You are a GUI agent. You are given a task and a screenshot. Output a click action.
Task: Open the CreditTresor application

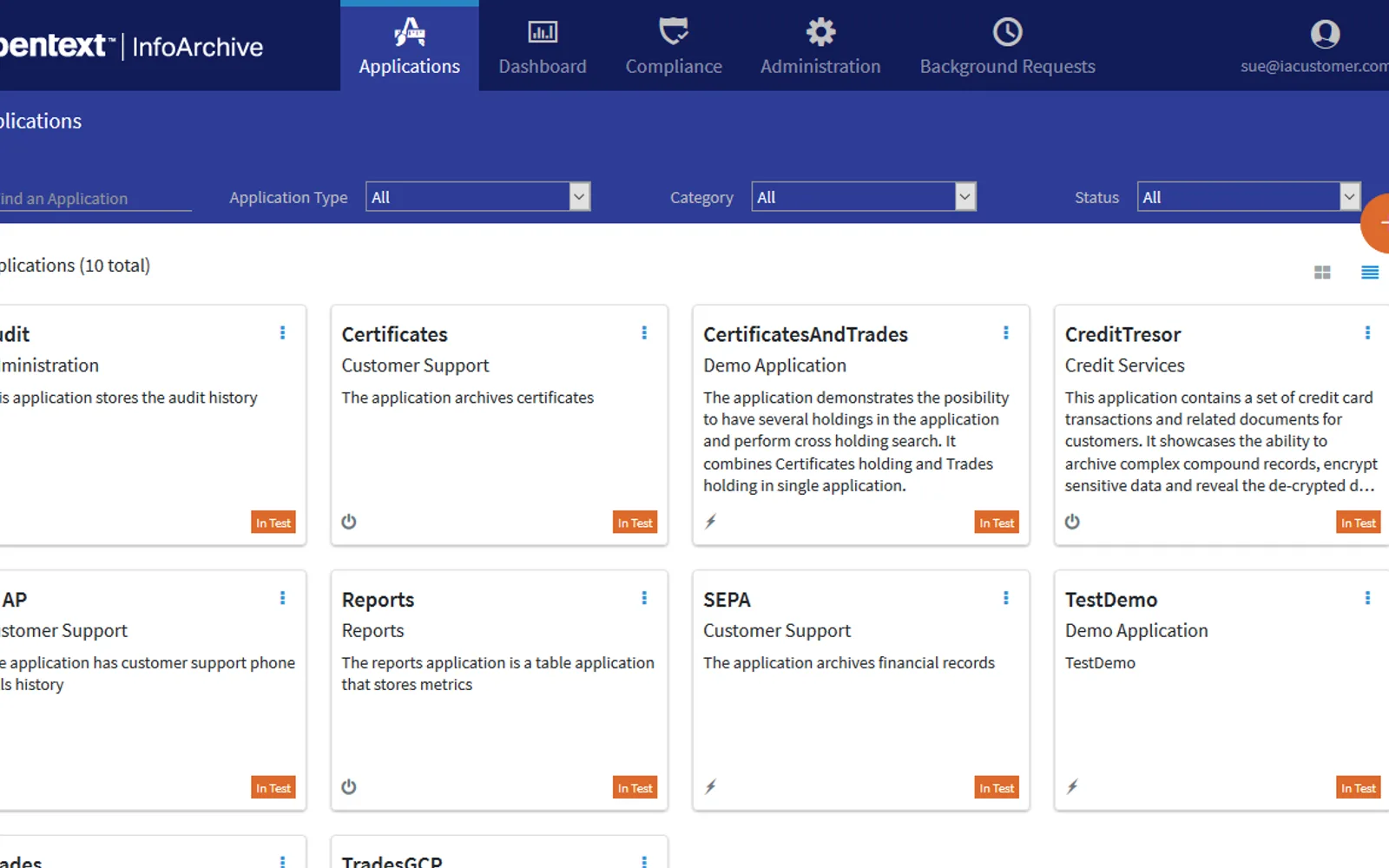point(1122,334)
